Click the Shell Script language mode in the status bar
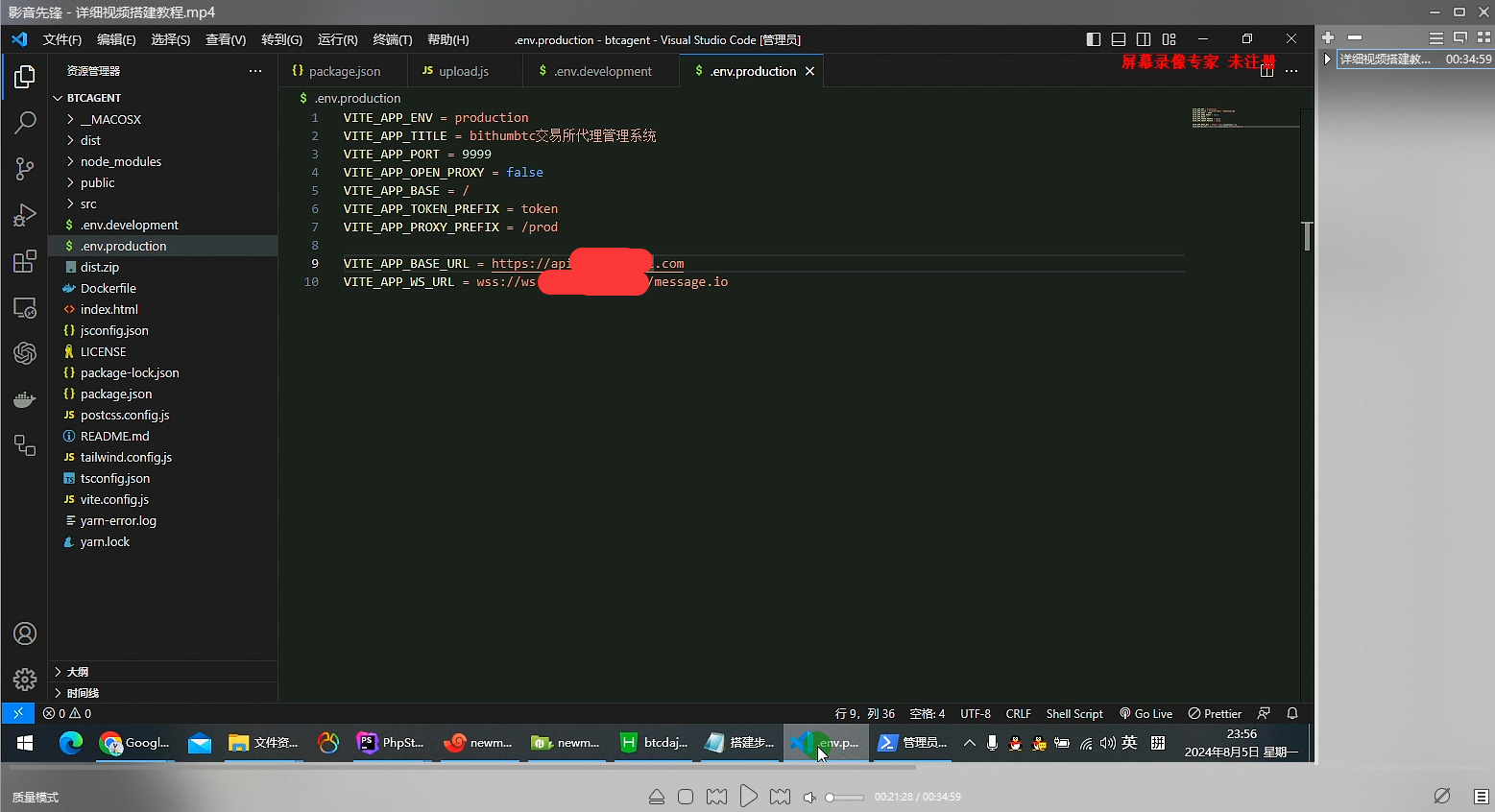 point(1074,713)
